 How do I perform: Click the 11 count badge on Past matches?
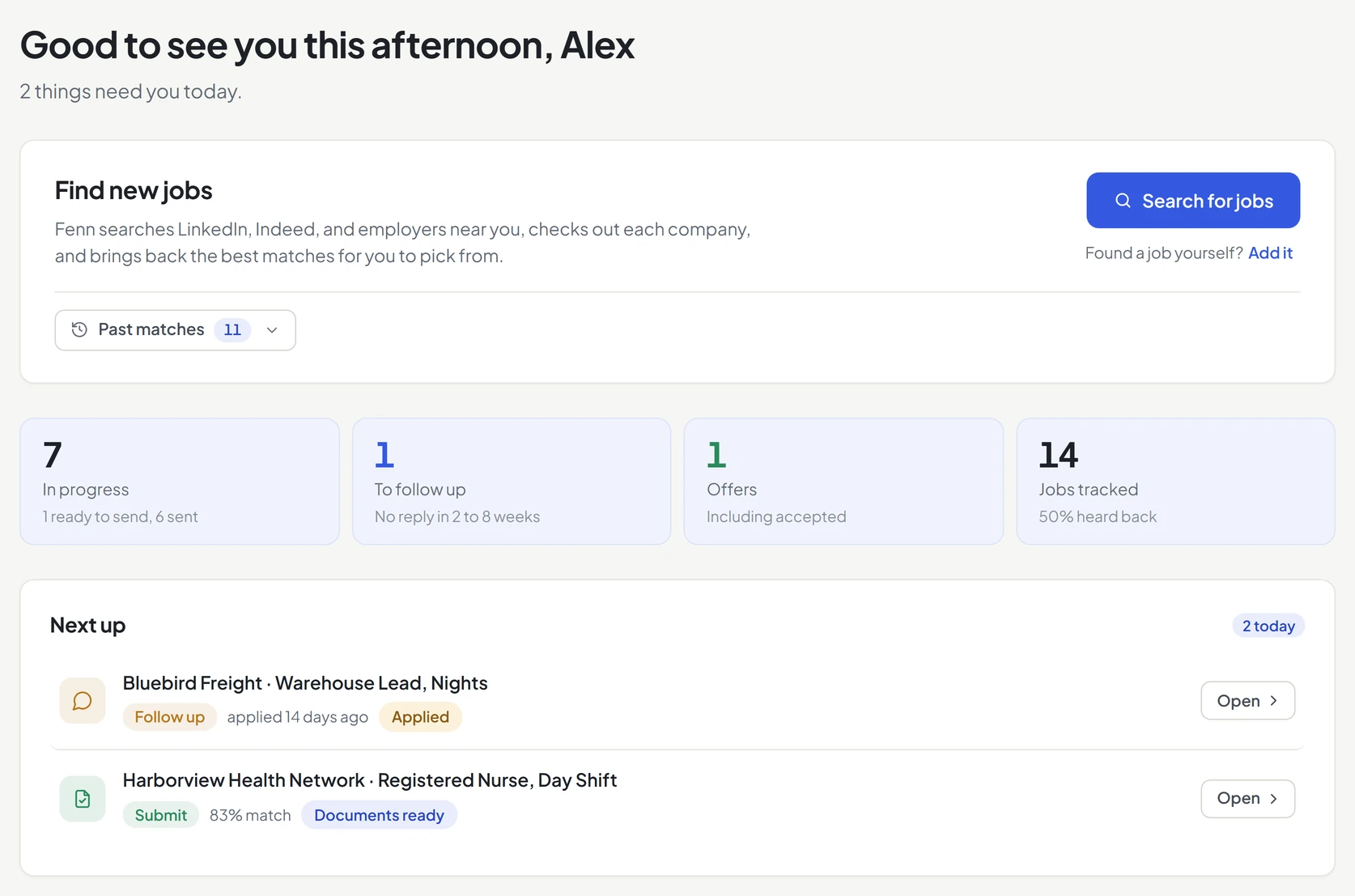point(232,329)
